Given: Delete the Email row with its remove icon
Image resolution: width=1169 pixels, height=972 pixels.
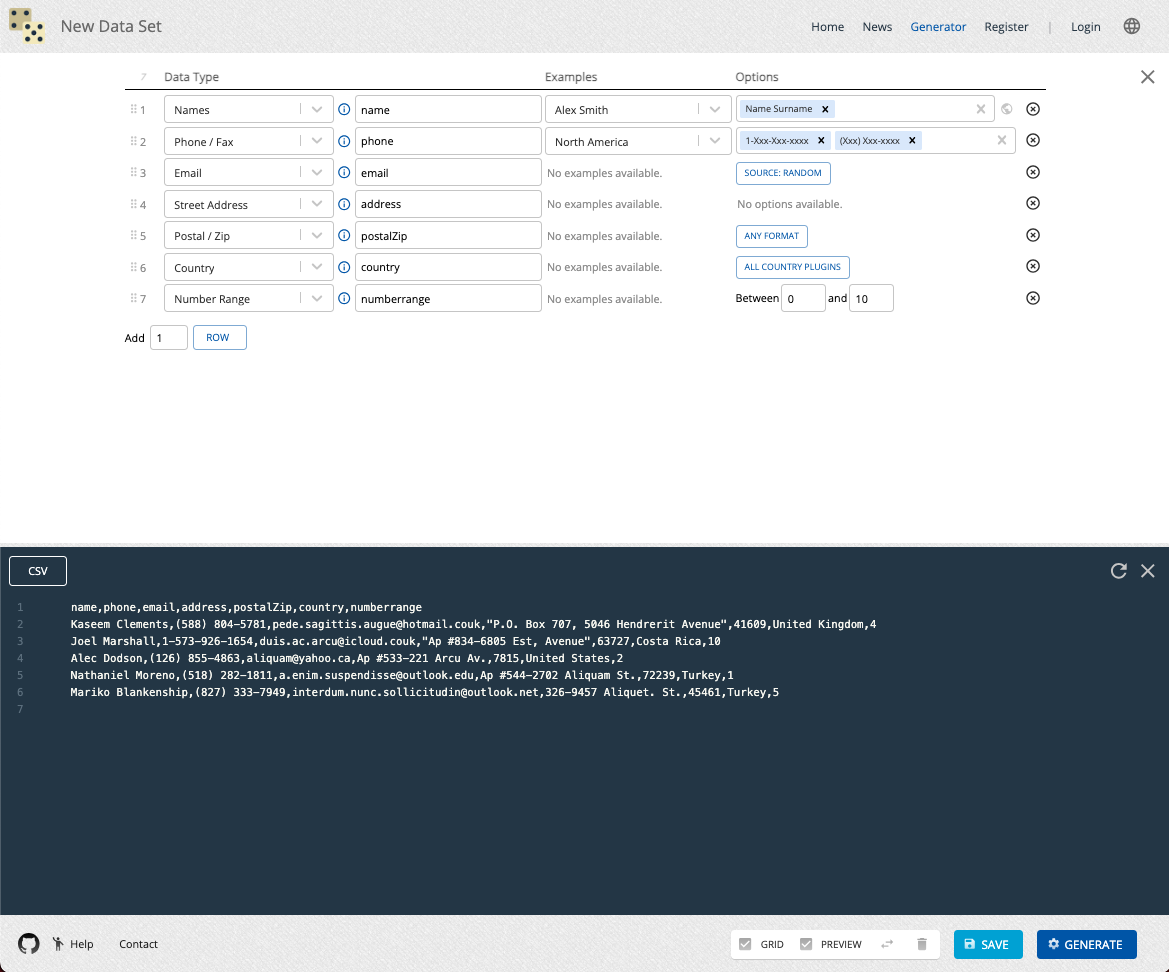Looking at the screenshot, I should 1033,172.
